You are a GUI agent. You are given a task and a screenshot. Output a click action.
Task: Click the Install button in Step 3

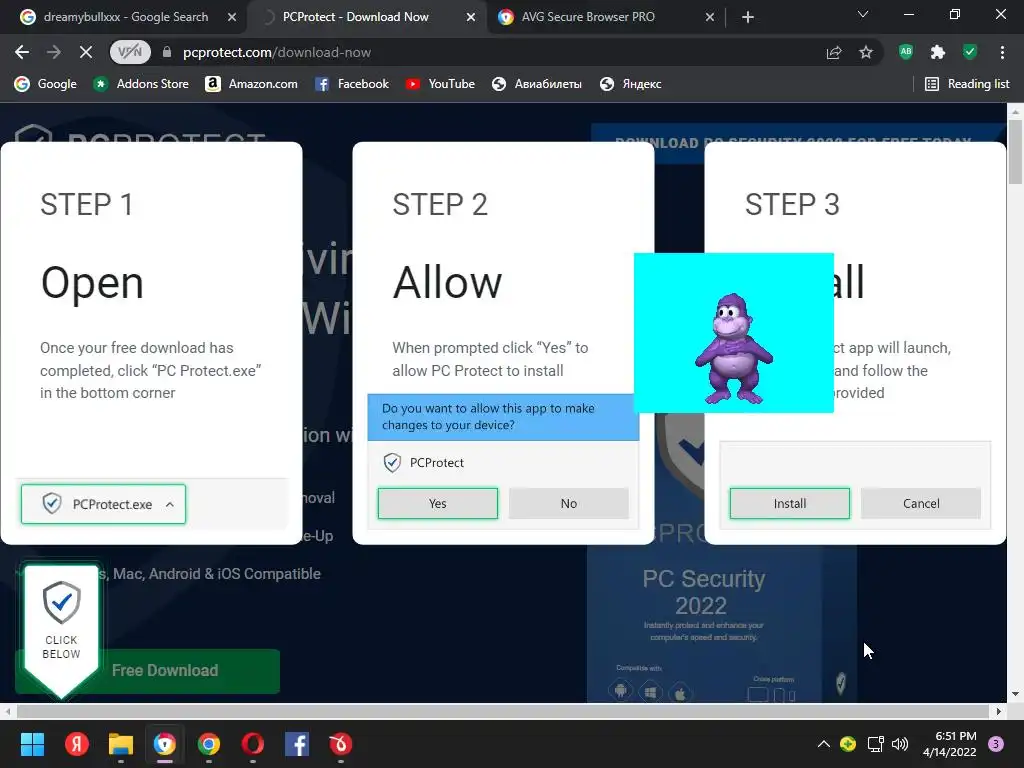point(790,504)
